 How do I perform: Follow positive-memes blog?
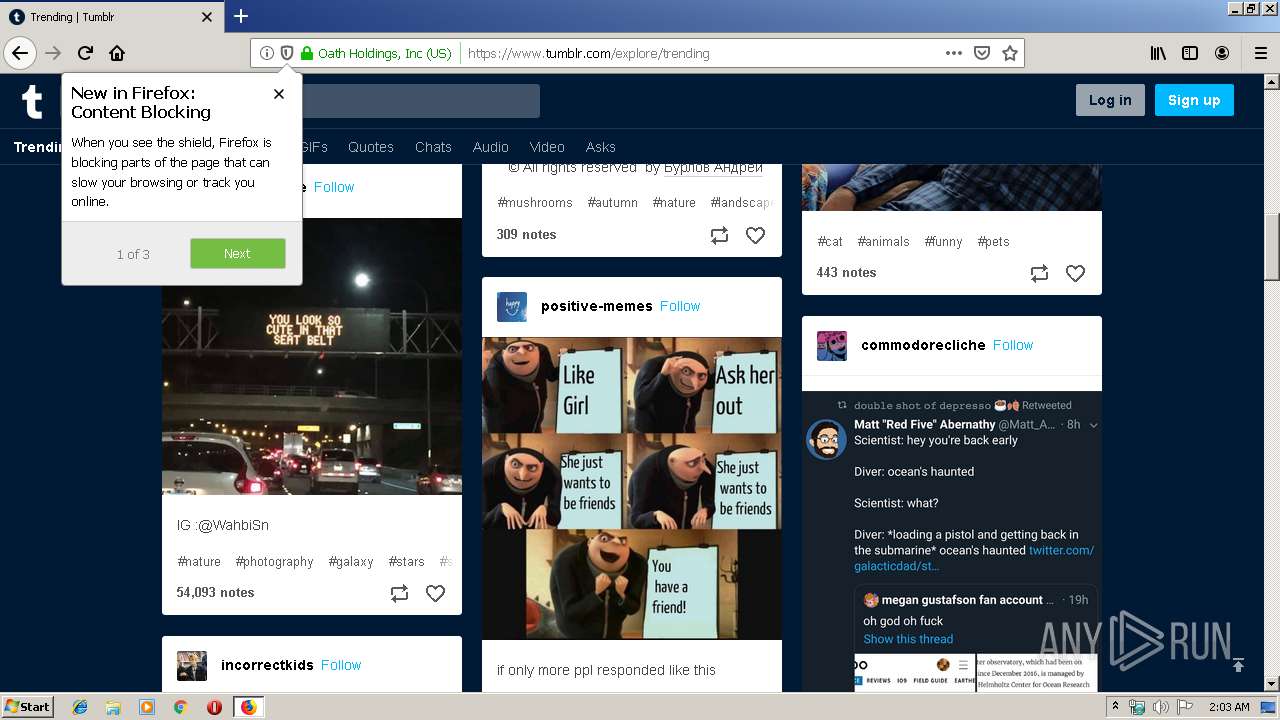pyautogui.click(x=680, y=306)
